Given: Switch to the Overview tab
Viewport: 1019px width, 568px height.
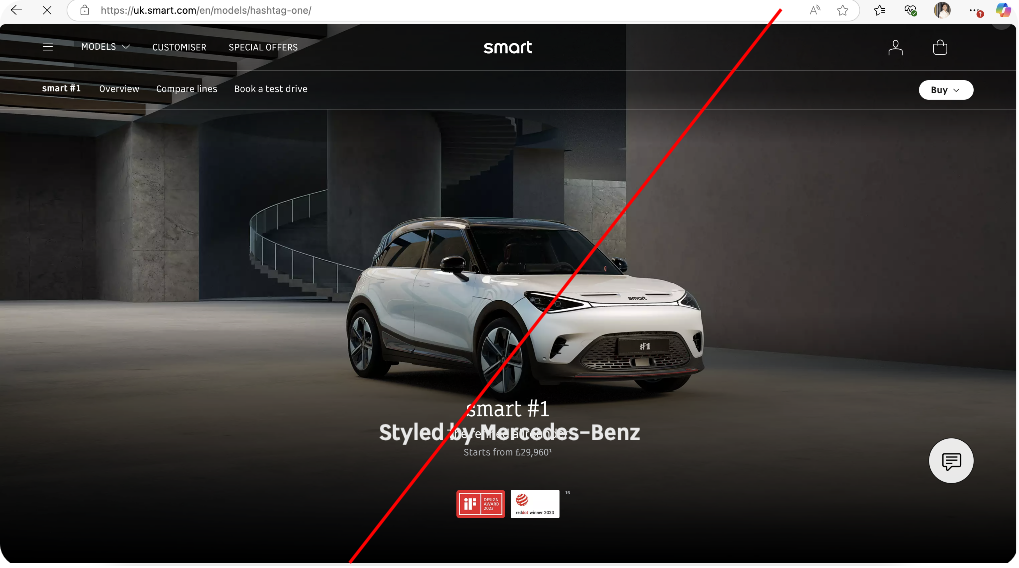Looking at the screenshot, I should point(119,89).
